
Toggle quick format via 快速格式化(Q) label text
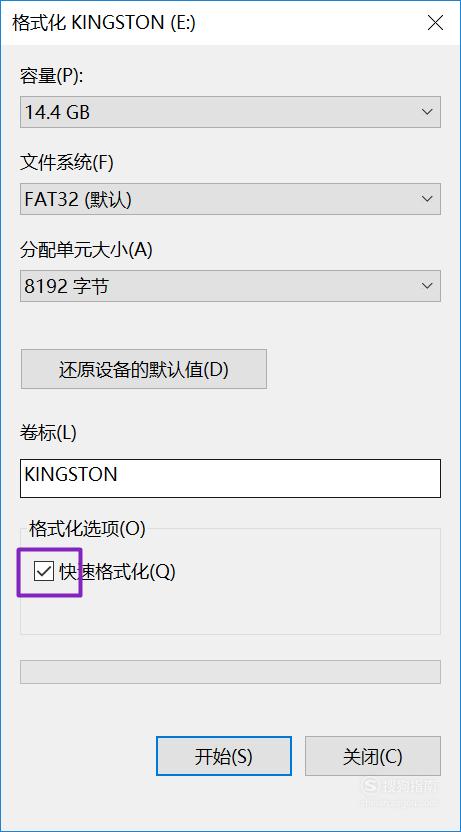[117, 571]
